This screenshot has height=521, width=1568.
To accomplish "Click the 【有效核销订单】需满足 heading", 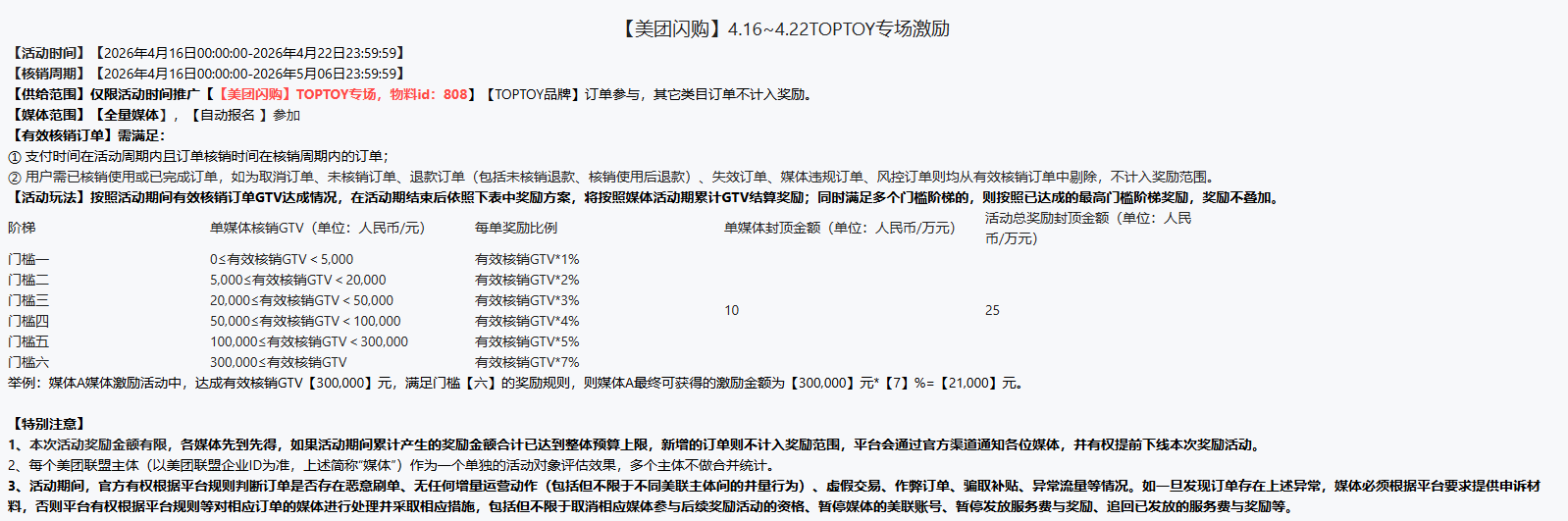I will point(86,135).
